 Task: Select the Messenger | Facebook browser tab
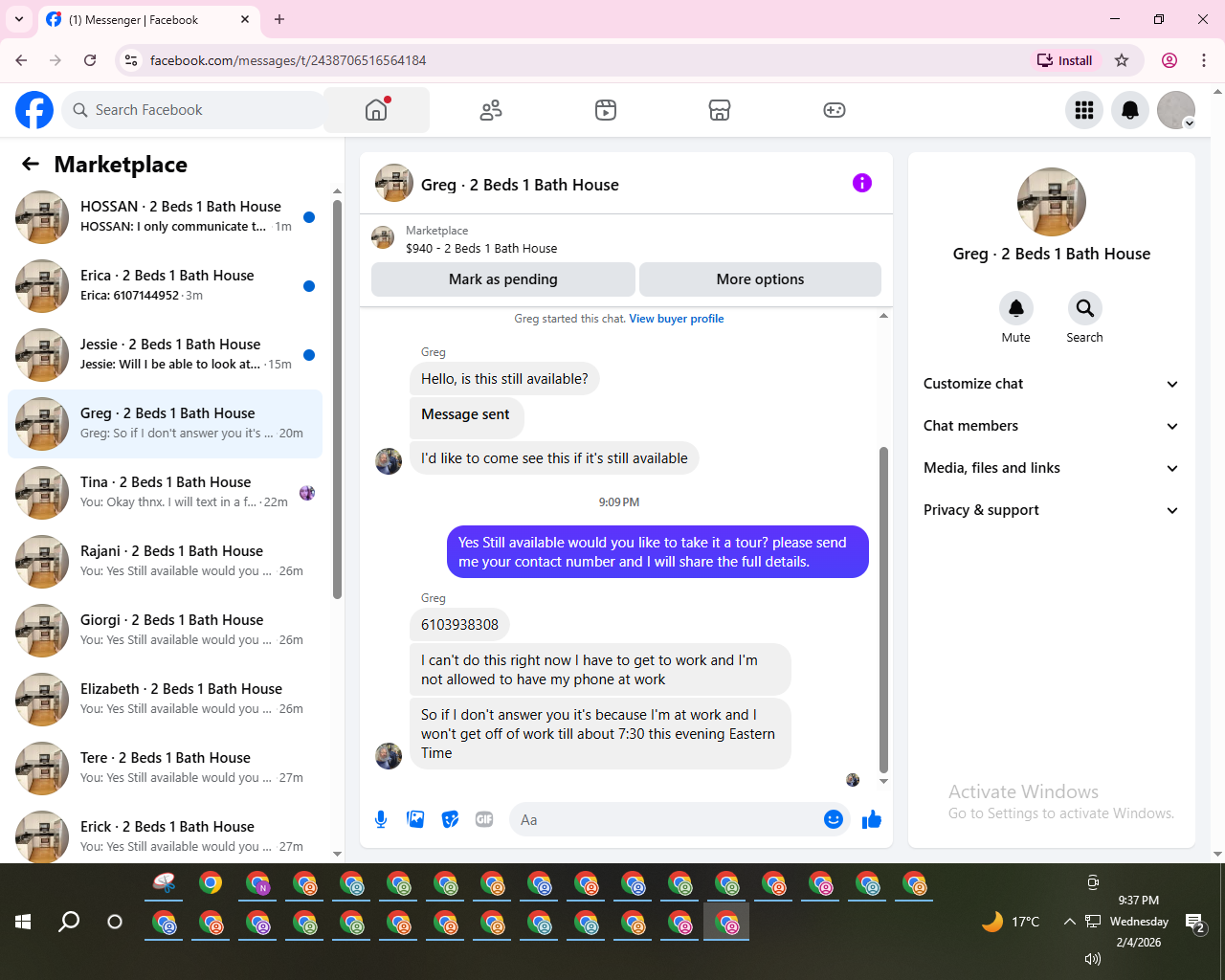(x=148, y=19)
